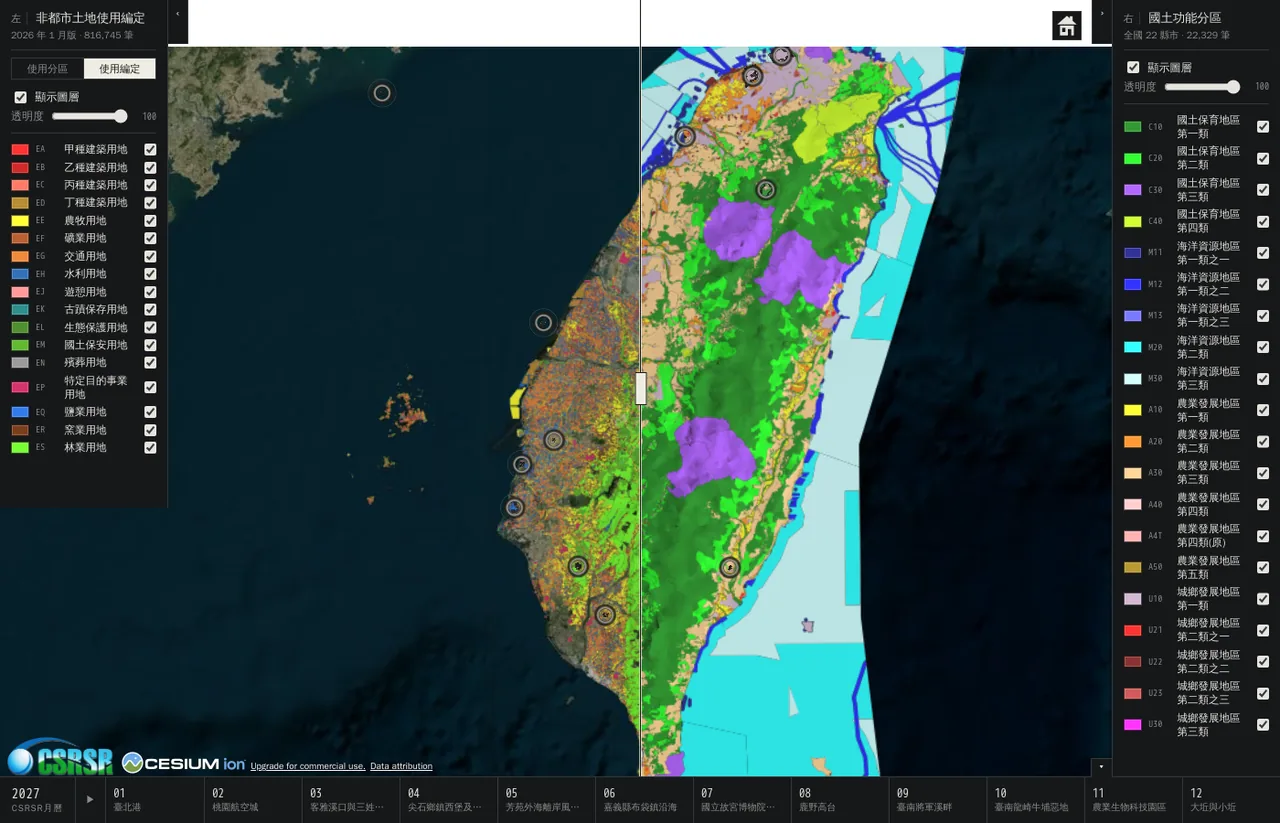Uncheck the 特定目的事業用地 layer
The height and width of the screenshot is (823, 1280).
(x=150, y=387)
